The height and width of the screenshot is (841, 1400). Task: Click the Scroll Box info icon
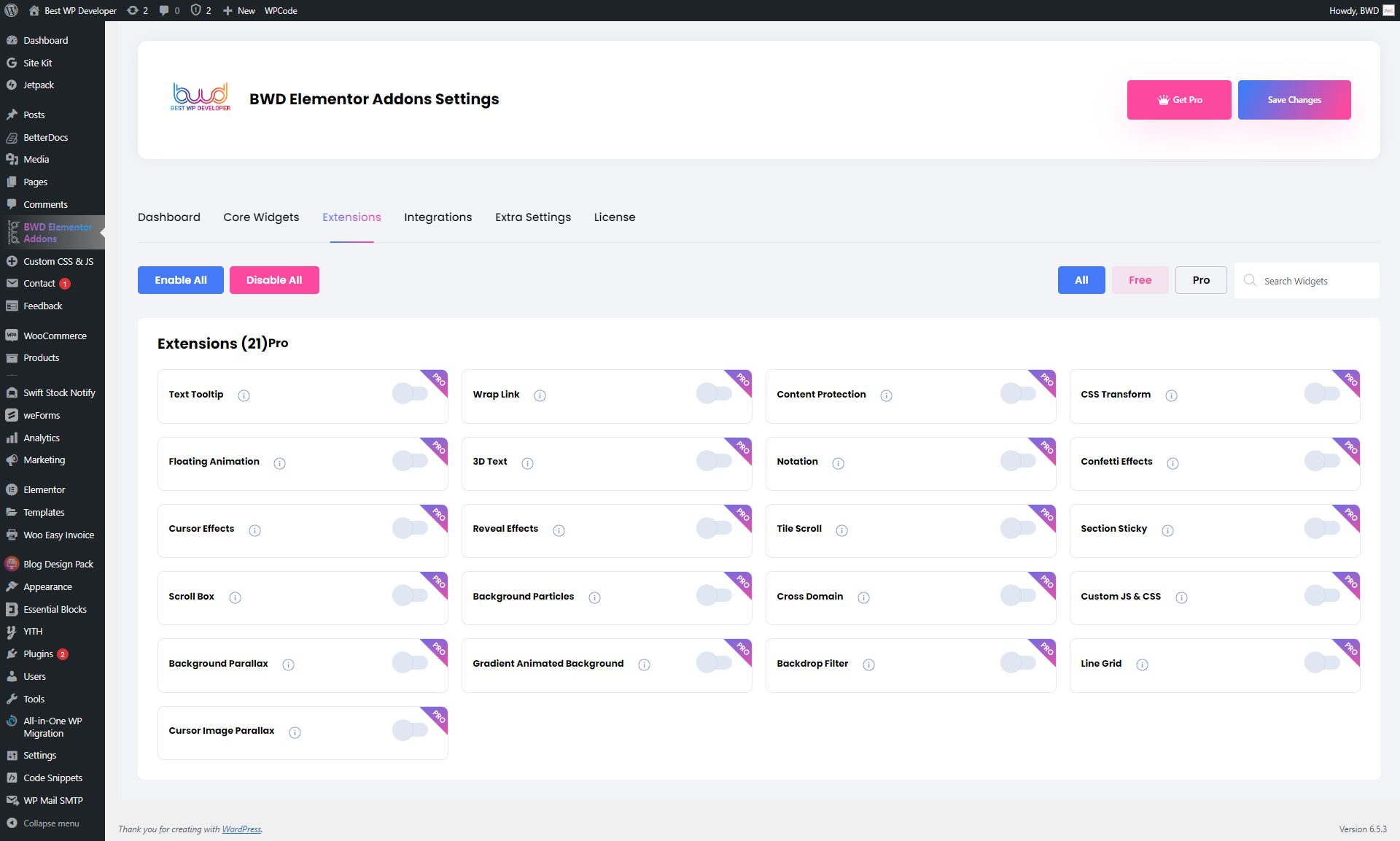(236, 597)
